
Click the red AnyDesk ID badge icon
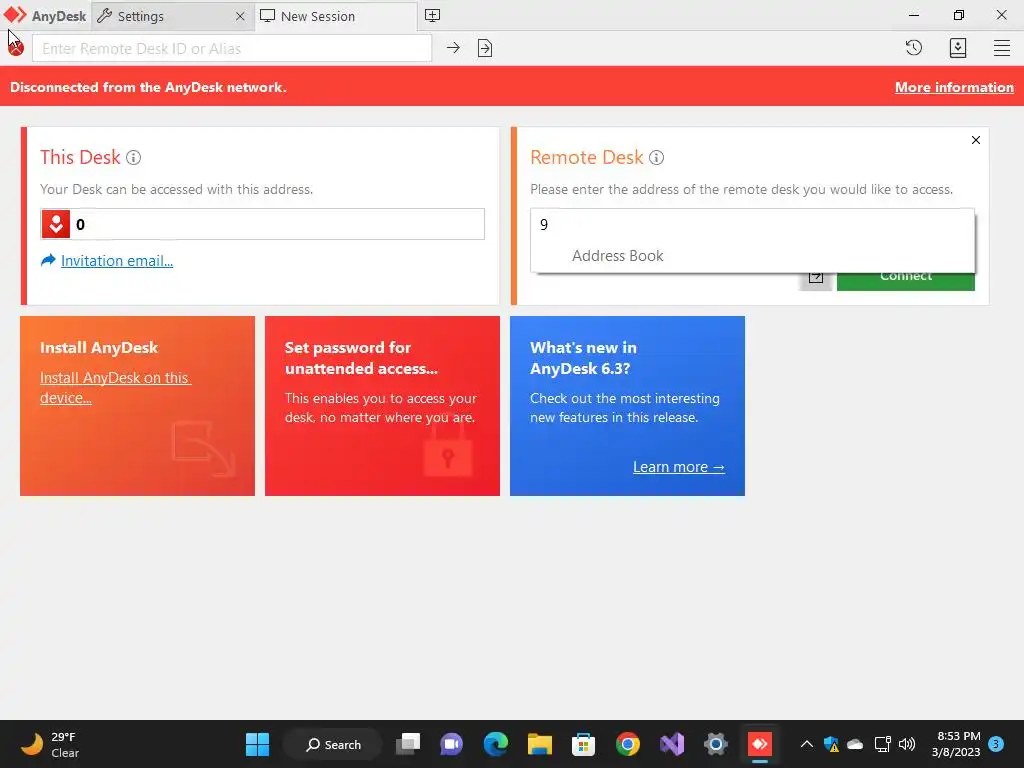(x=56, y=225)
